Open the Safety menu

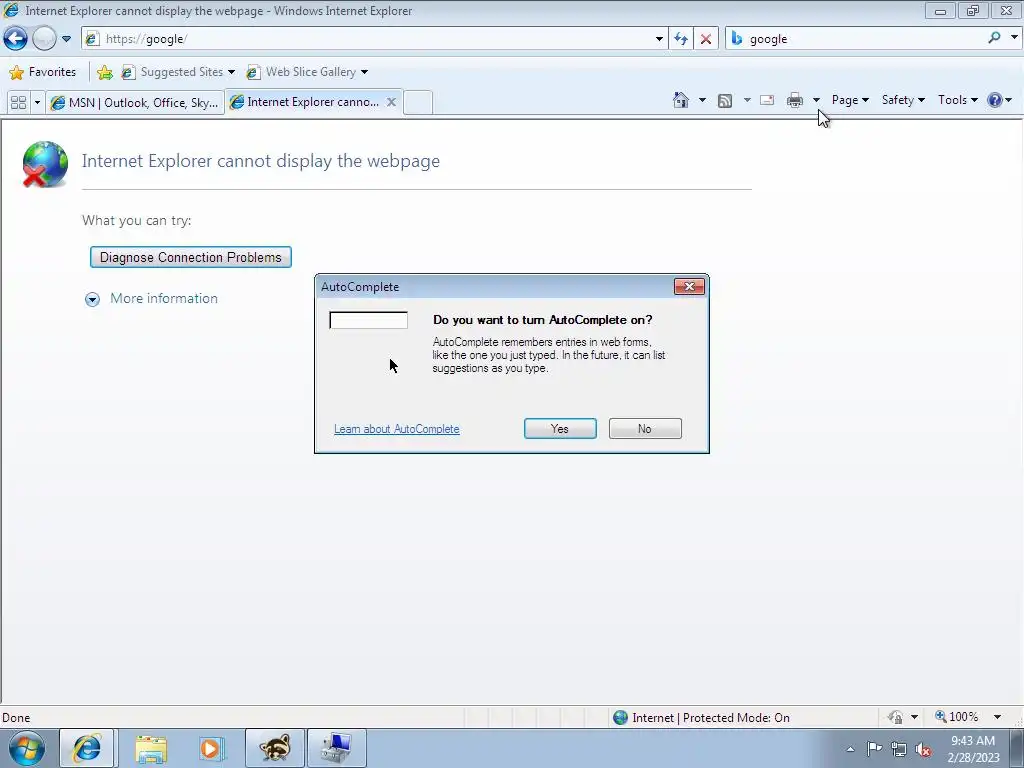point(903,100)
